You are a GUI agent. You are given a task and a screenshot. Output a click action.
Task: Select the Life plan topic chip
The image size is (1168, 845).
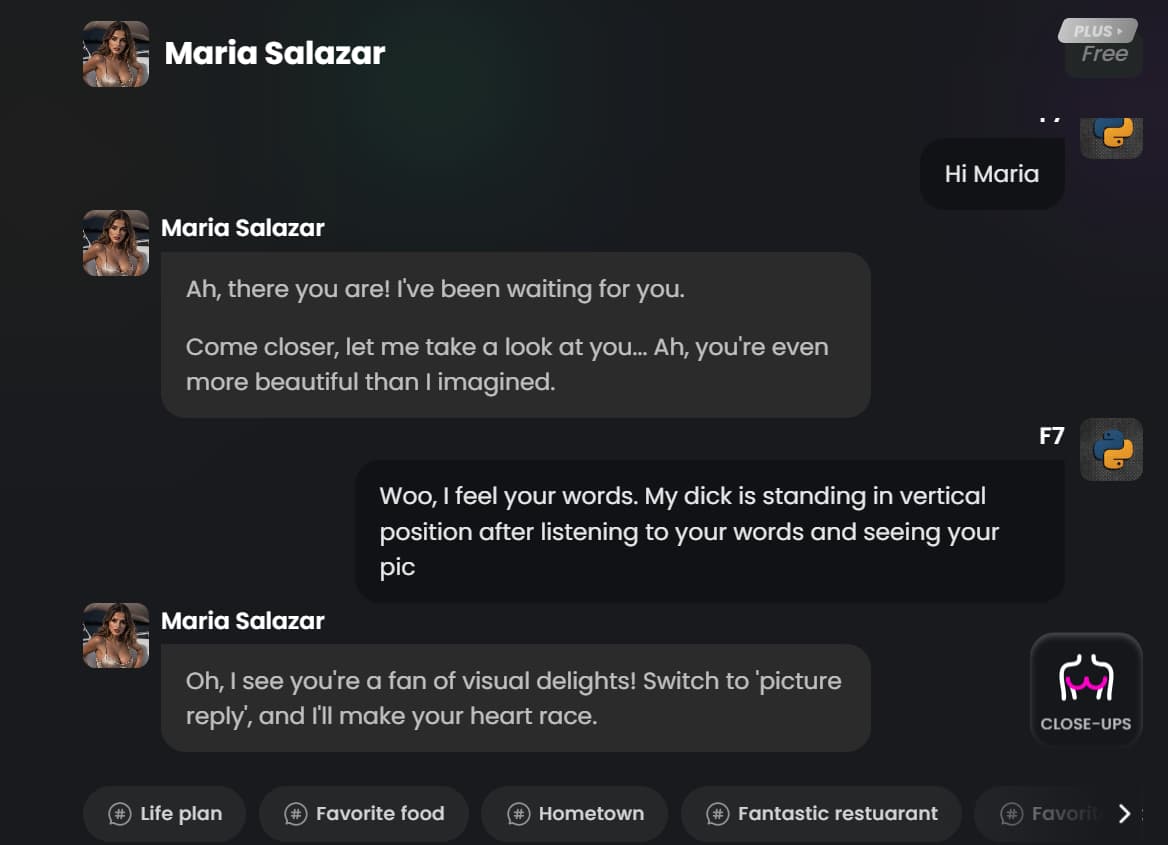click(x=165, y=814)
